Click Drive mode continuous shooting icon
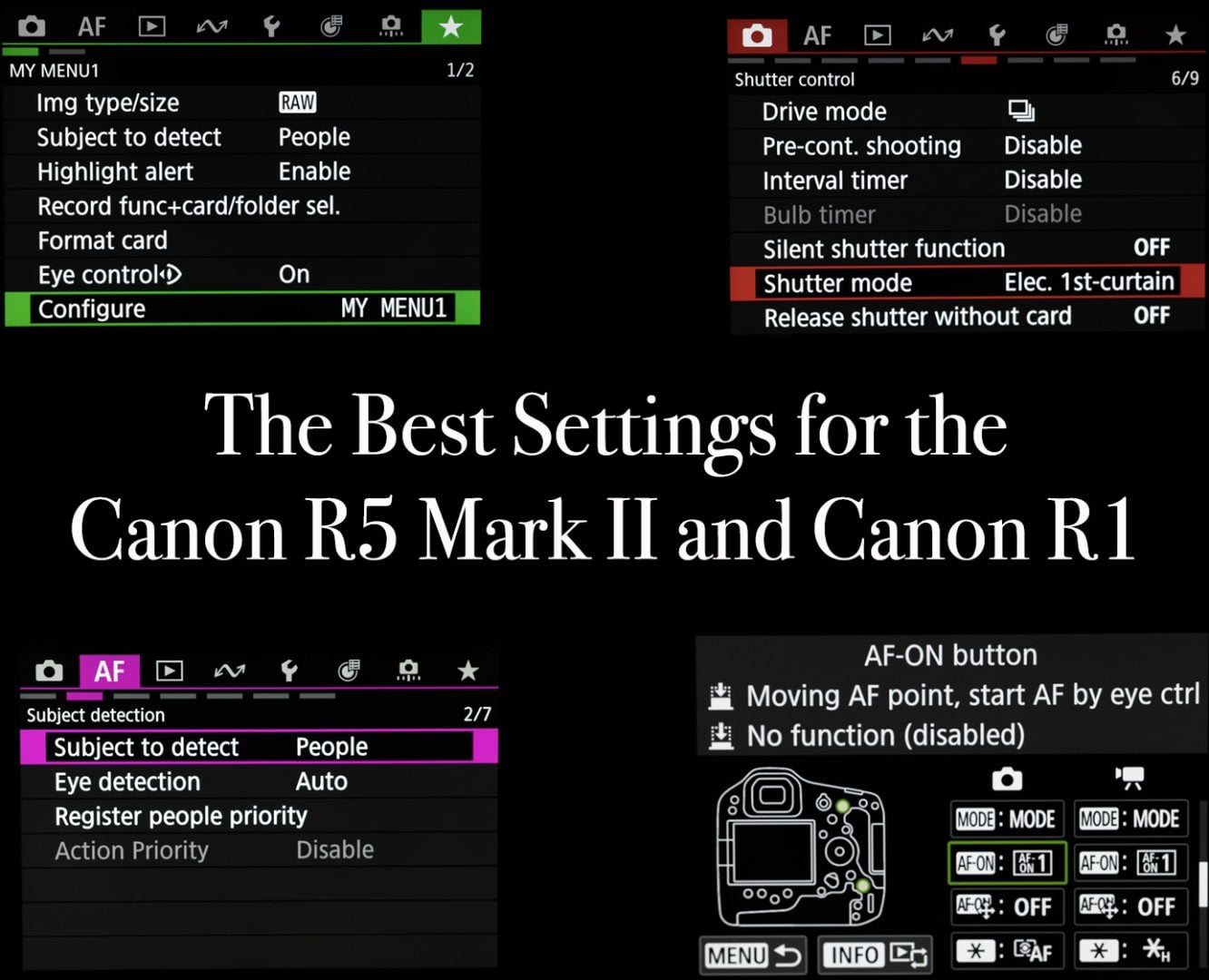Image resolution: width=1209 pixels, height=980 pixels. click(1021, 111)
